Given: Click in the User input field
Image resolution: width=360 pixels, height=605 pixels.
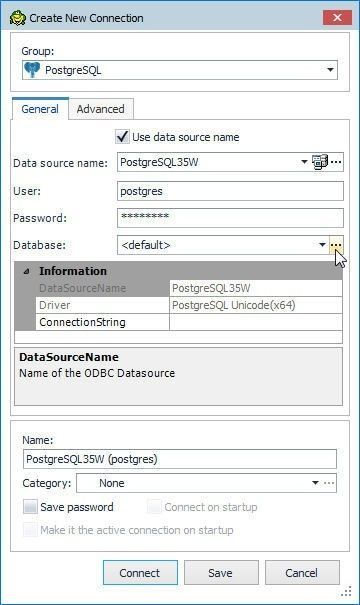Looking at the screenshot, I should pyautogui.click(x=230, y=191).
